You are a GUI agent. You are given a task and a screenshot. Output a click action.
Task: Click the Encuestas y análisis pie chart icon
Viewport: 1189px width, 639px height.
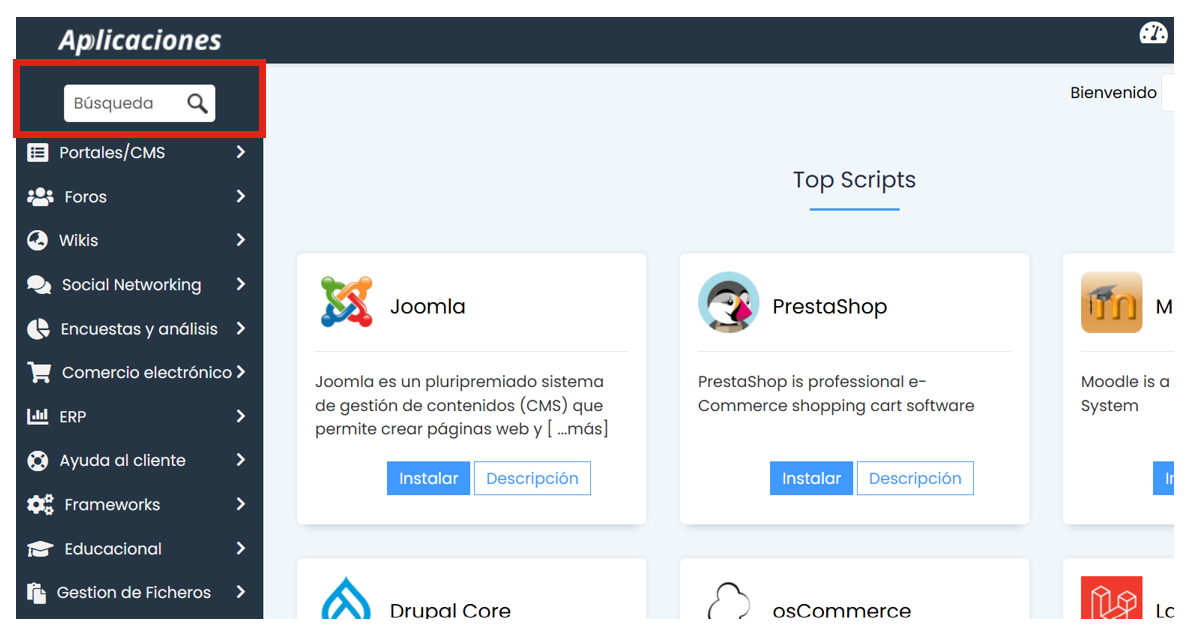pyautogui.click(x=38, y=329)
